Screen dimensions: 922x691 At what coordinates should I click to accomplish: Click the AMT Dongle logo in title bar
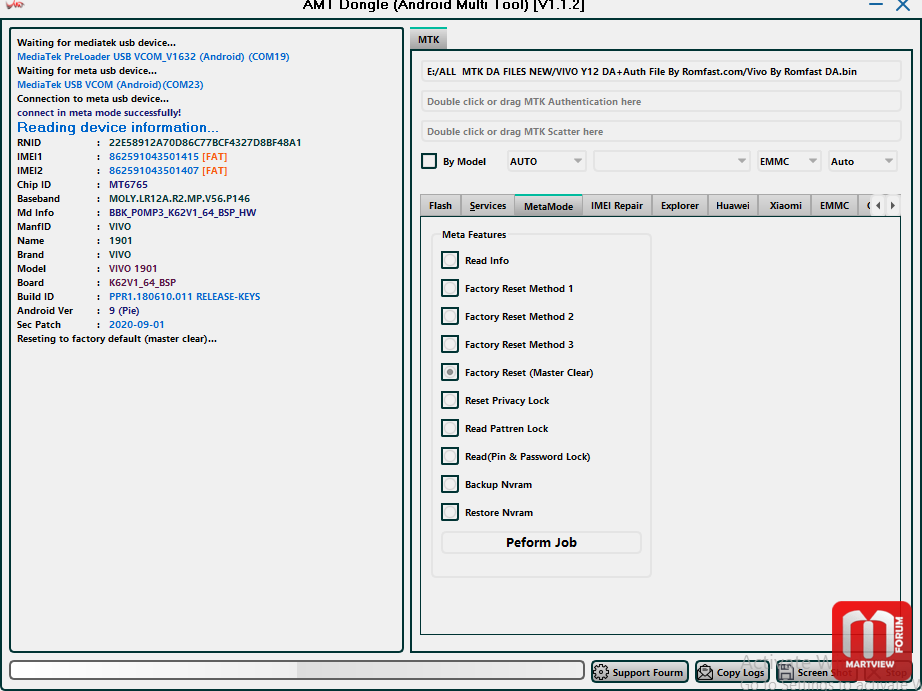coord(15,5)
